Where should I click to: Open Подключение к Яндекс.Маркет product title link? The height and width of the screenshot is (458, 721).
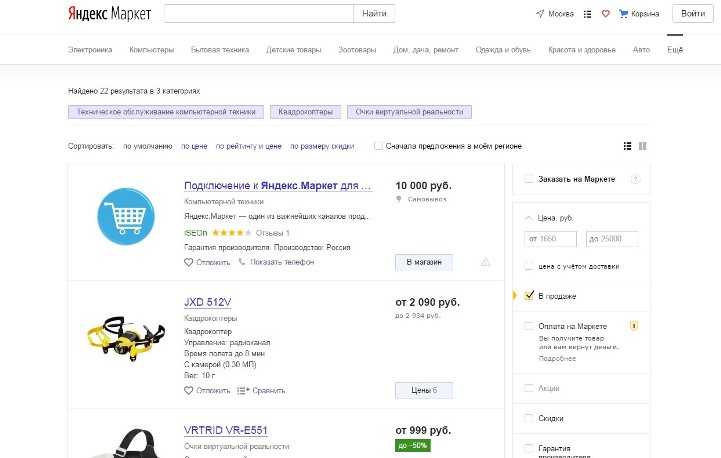(x=278, y=186)
